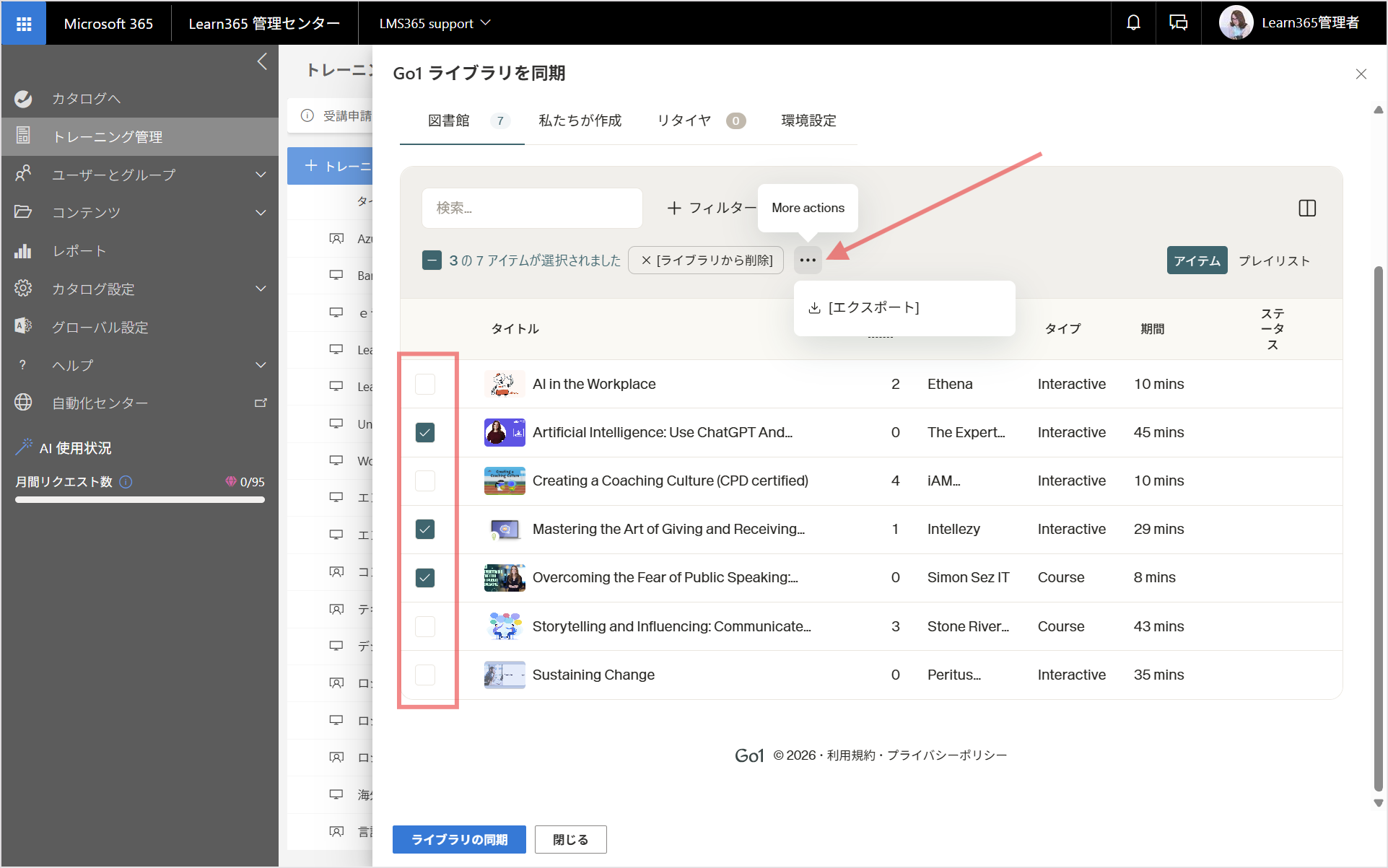Open the Automation Center globe icon
The image size is (1388, 868).
[x=23, y=403]
